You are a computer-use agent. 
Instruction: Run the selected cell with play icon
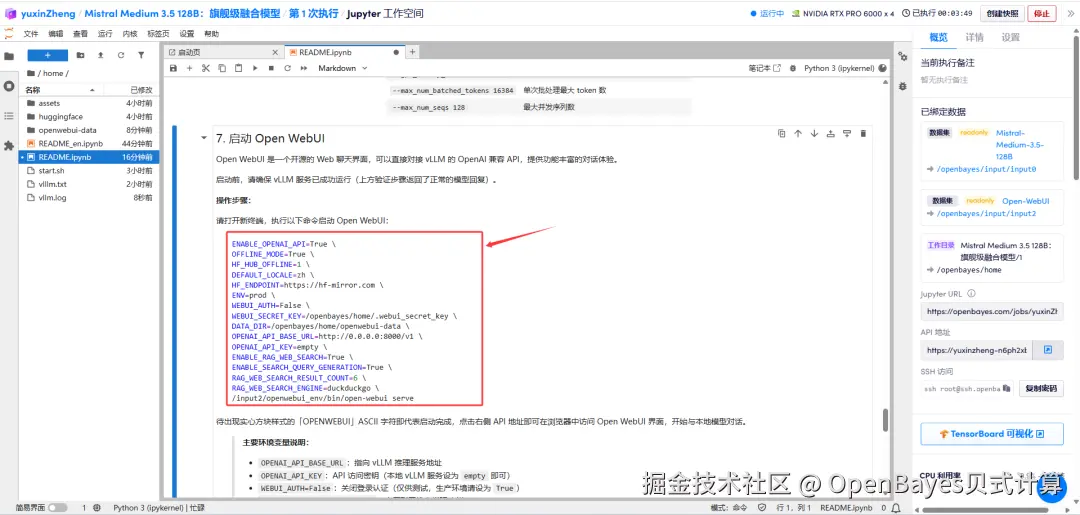tap(255, 68)
